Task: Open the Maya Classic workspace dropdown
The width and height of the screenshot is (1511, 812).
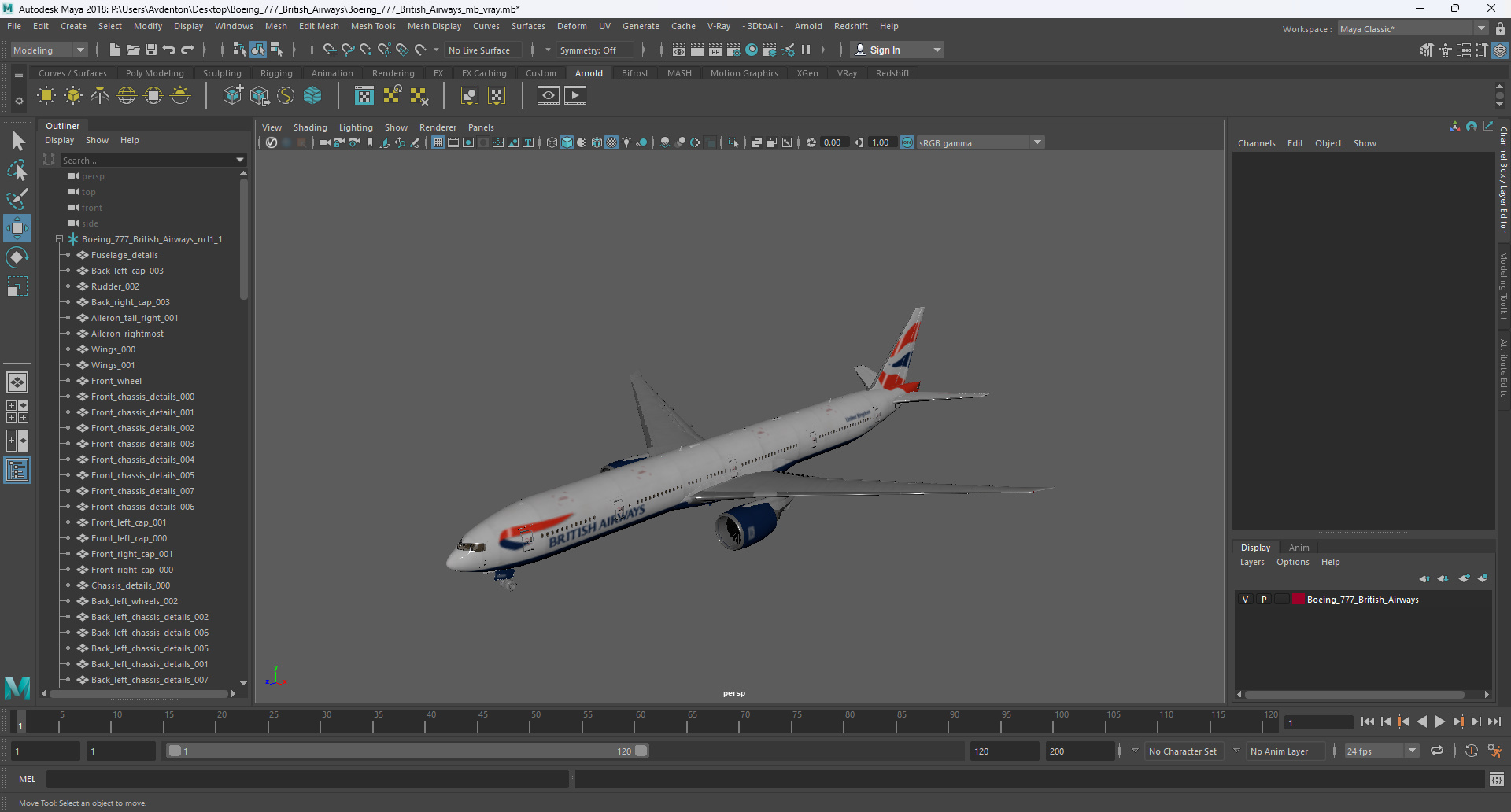Action: [x=1413, y=29]
